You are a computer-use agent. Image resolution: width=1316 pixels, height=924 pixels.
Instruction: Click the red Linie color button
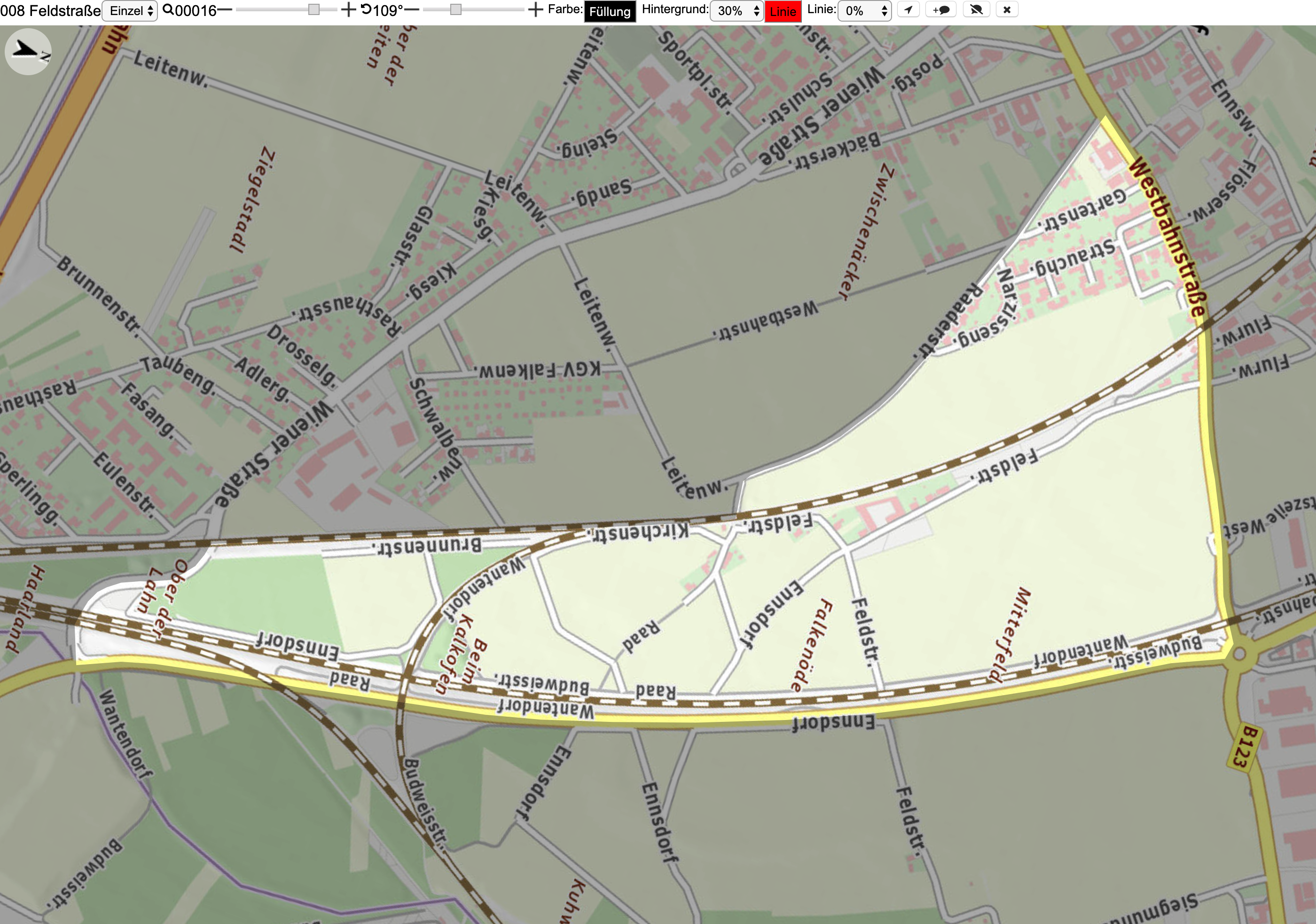click(783, 11)
